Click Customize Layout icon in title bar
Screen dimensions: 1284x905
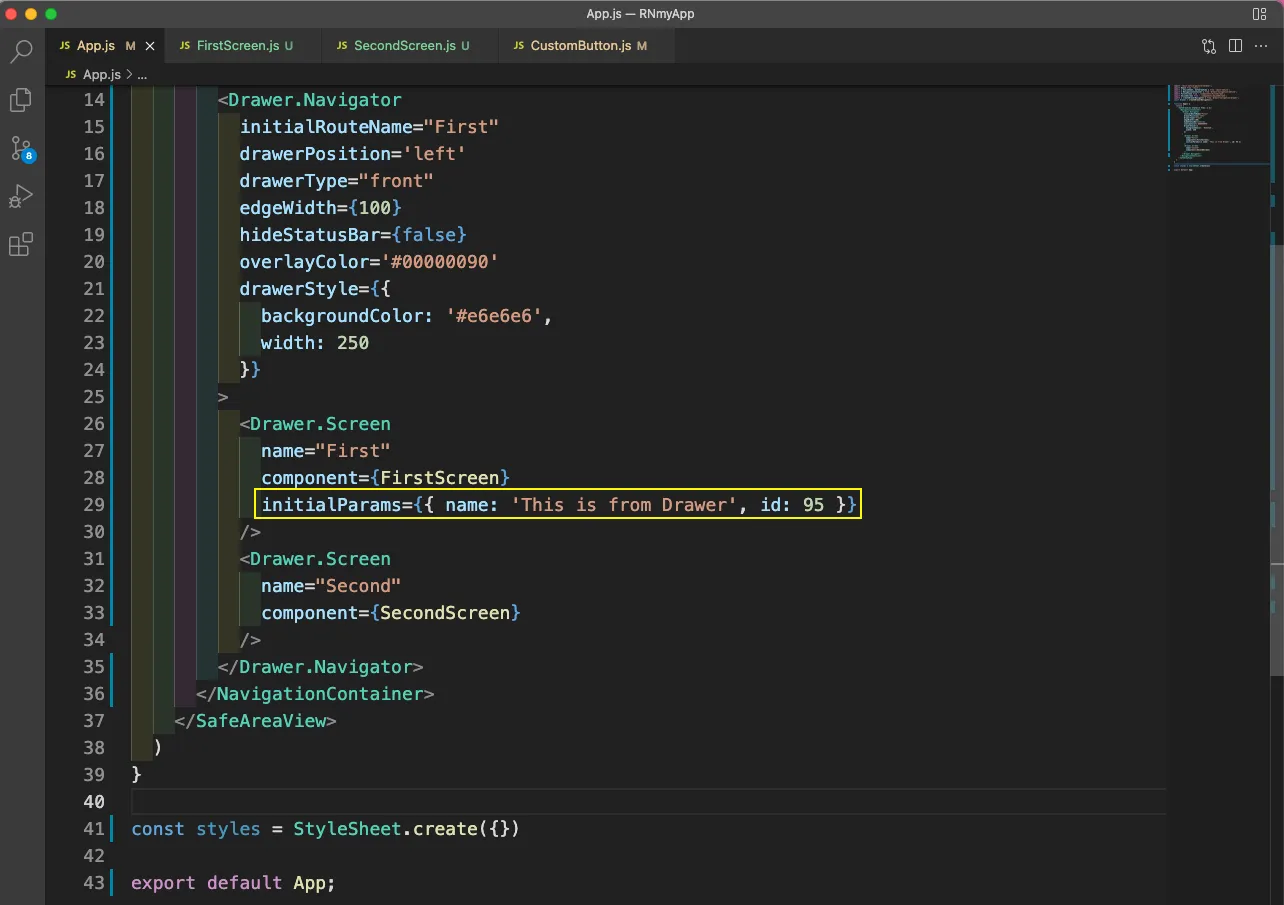click(1259, 14)
